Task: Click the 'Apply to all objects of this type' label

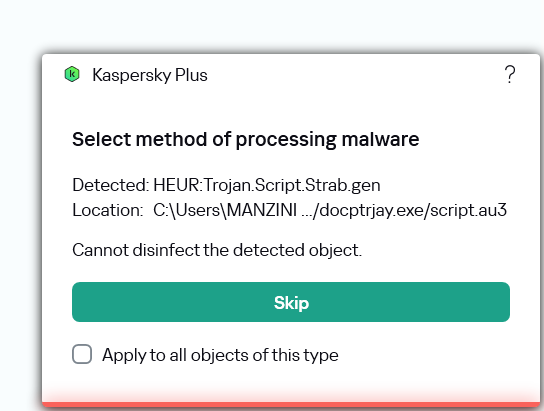Action: tap(220, 355)
